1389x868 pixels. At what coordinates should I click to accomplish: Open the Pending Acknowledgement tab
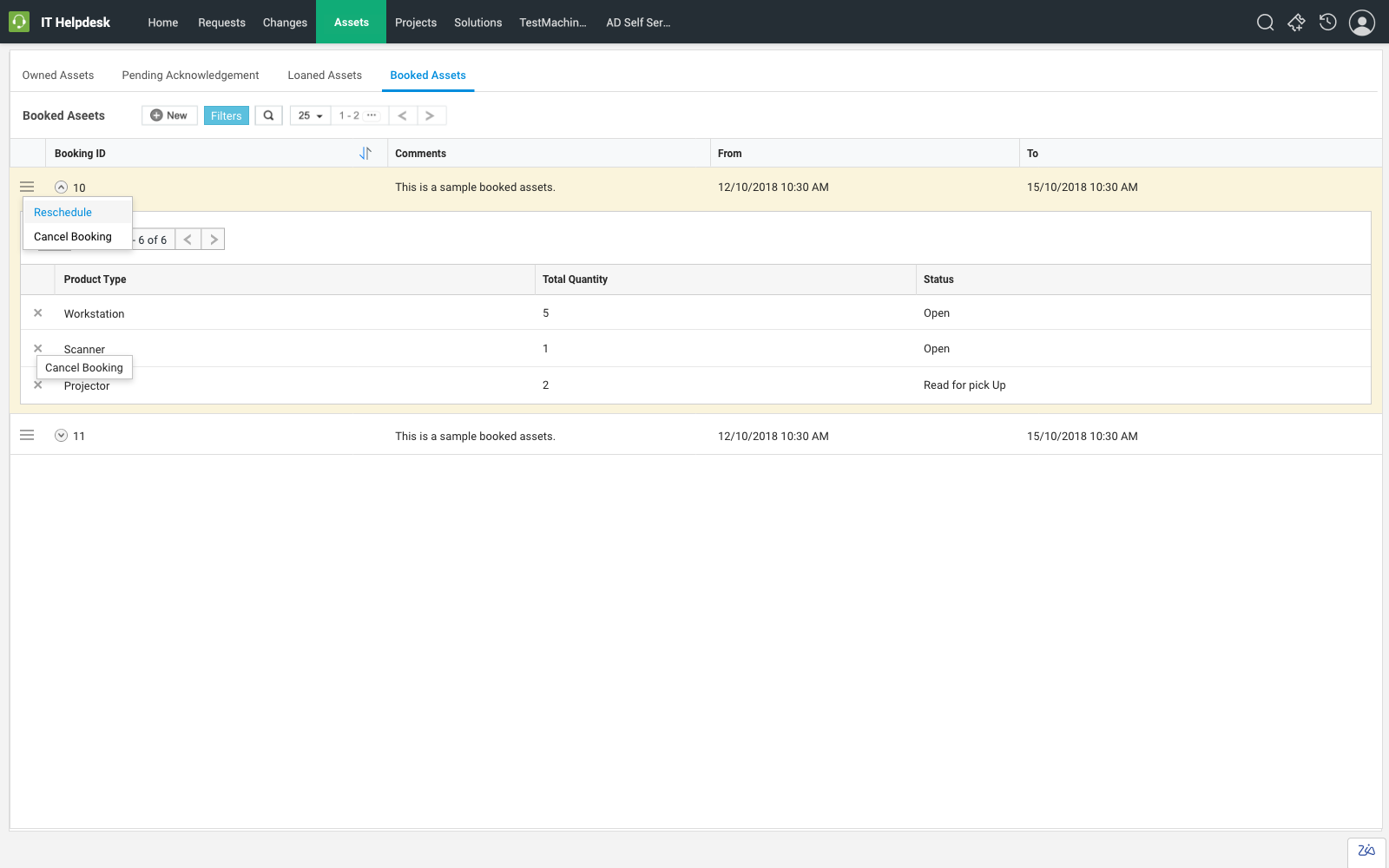[x=190, y=76]
